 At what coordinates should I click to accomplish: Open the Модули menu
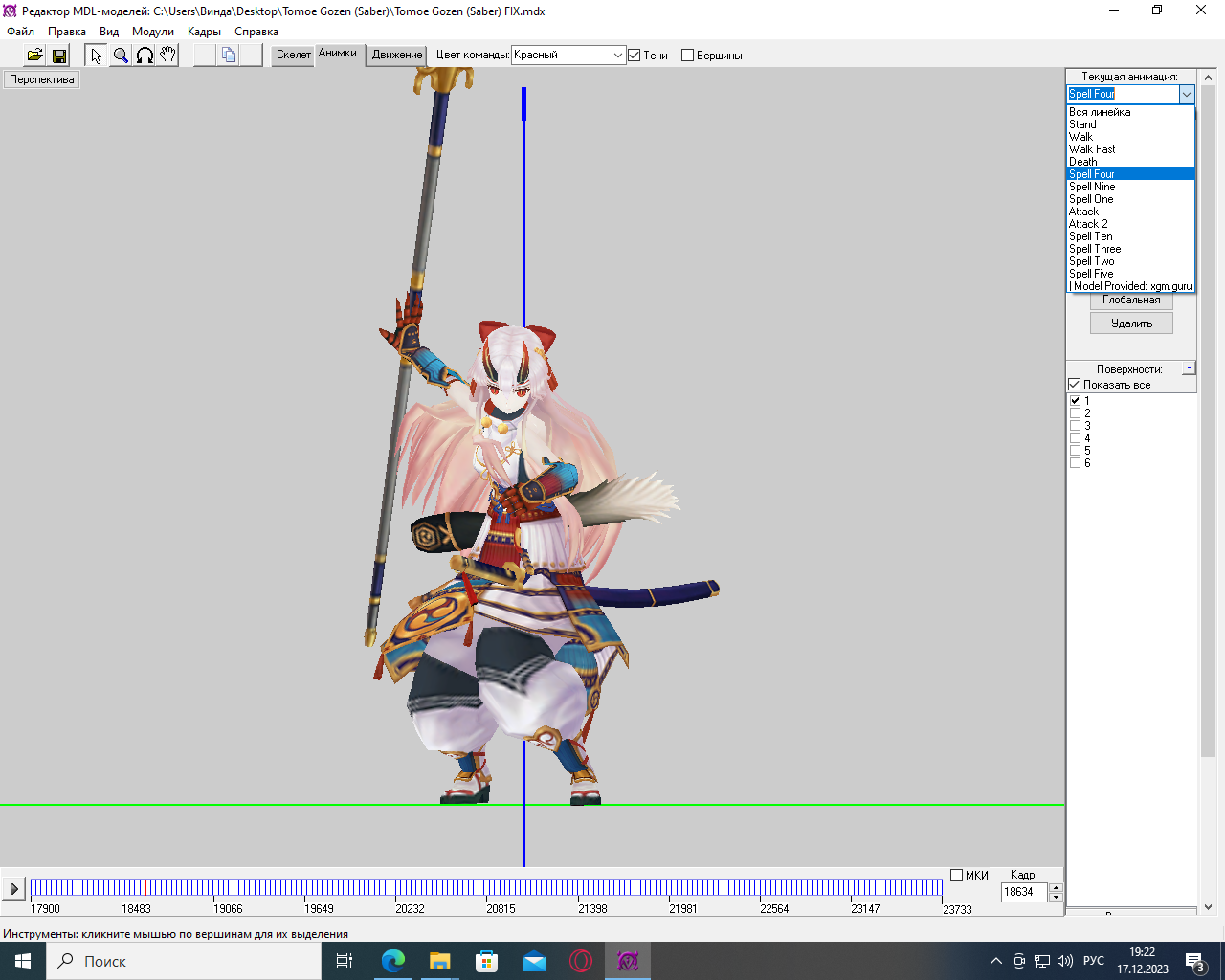(x=153, y=32)
